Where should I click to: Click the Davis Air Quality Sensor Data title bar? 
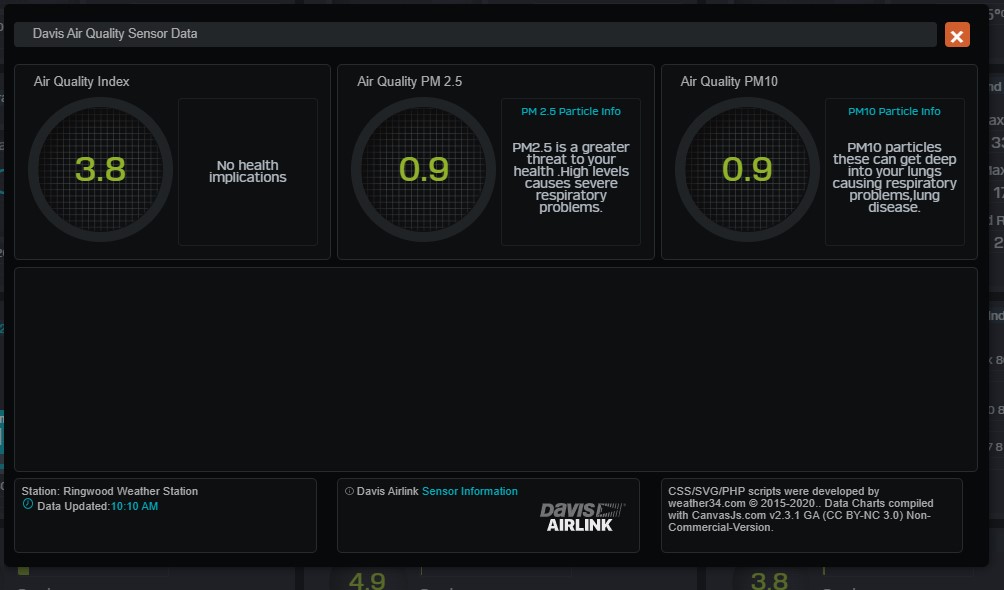(475, 34)
